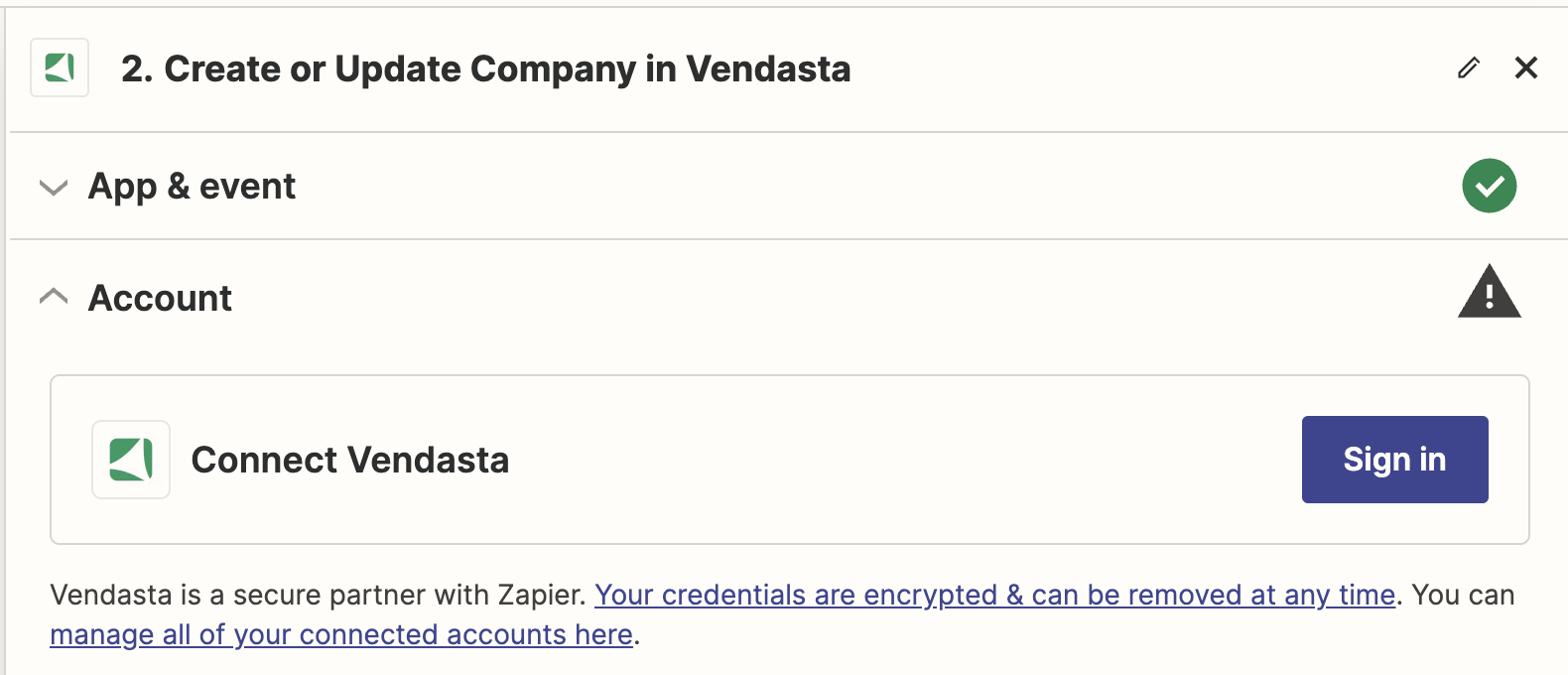Open manage all of your connected accounts link
Screen dimensions: 1568x675
tap(341, 634)
